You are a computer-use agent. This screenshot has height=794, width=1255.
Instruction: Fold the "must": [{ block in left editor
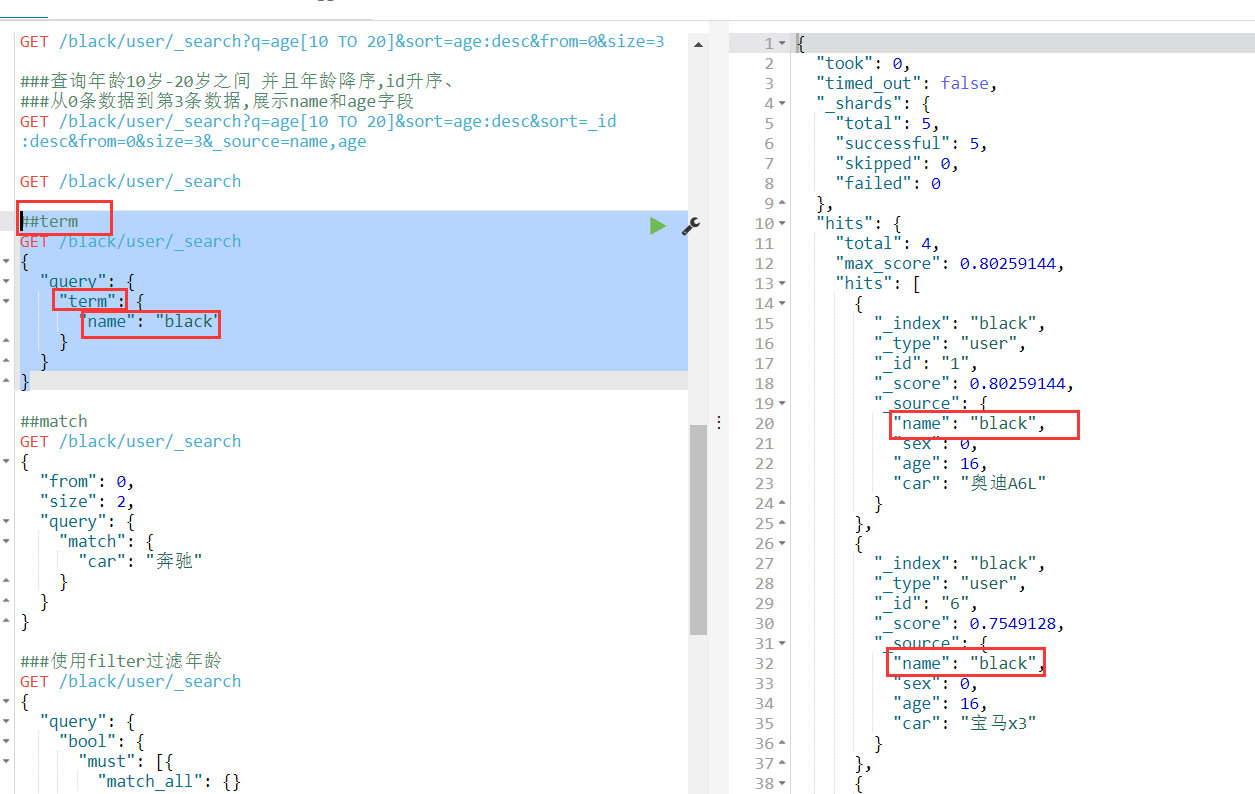point(7,761)
